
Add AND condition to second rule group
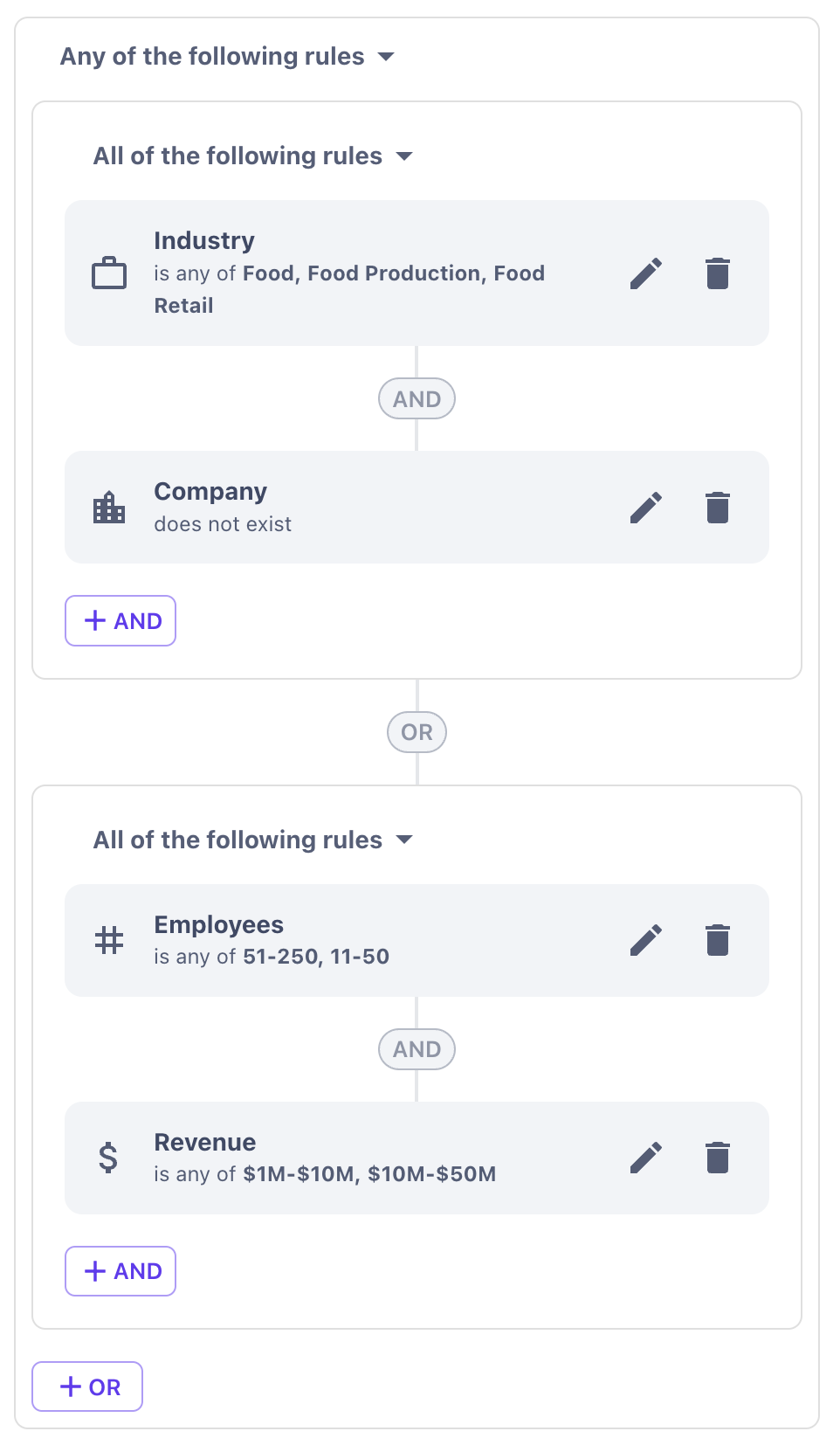click(x=120, y=1271)
